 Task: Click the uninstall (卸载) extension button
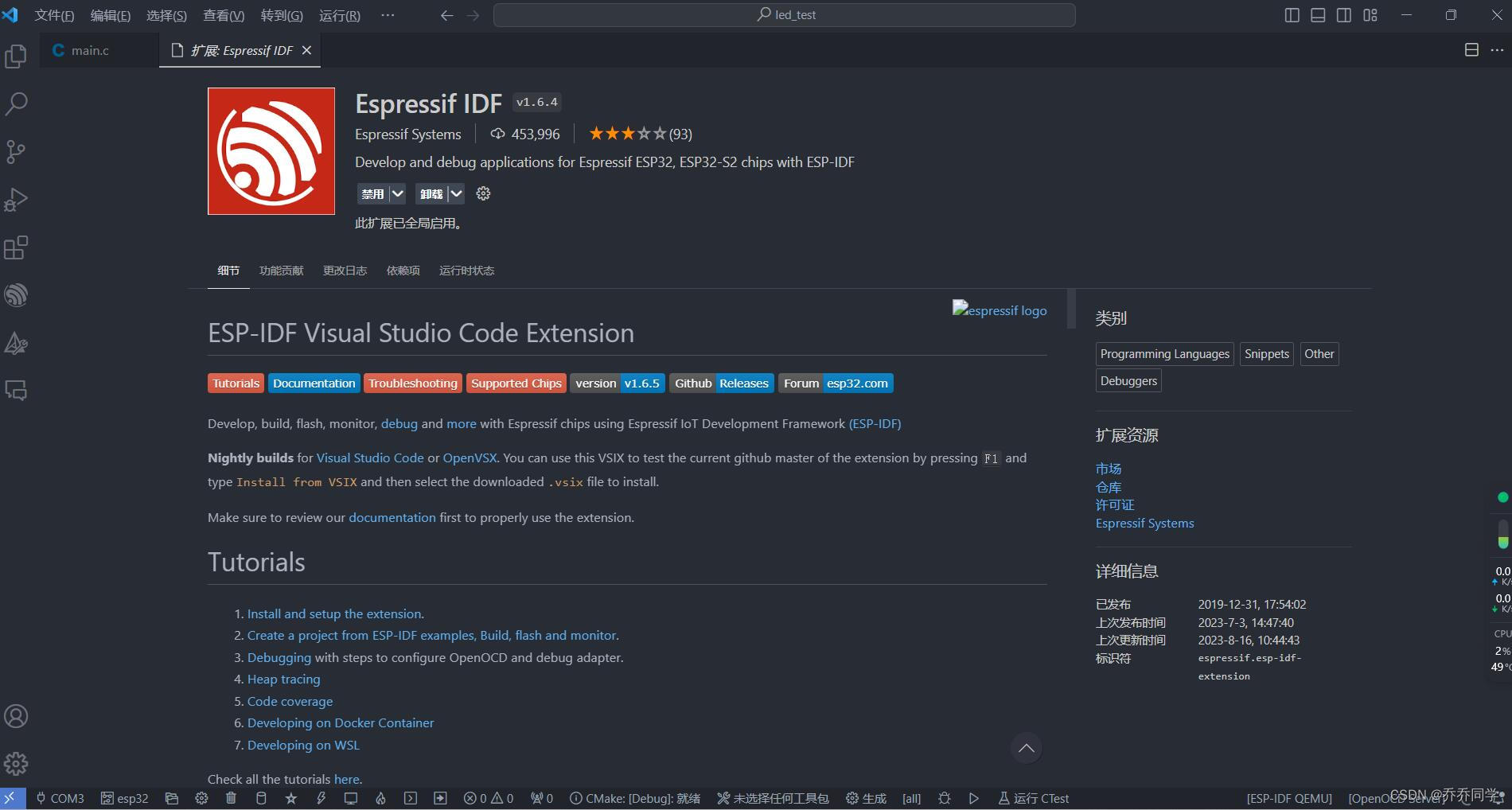point(431,193)
